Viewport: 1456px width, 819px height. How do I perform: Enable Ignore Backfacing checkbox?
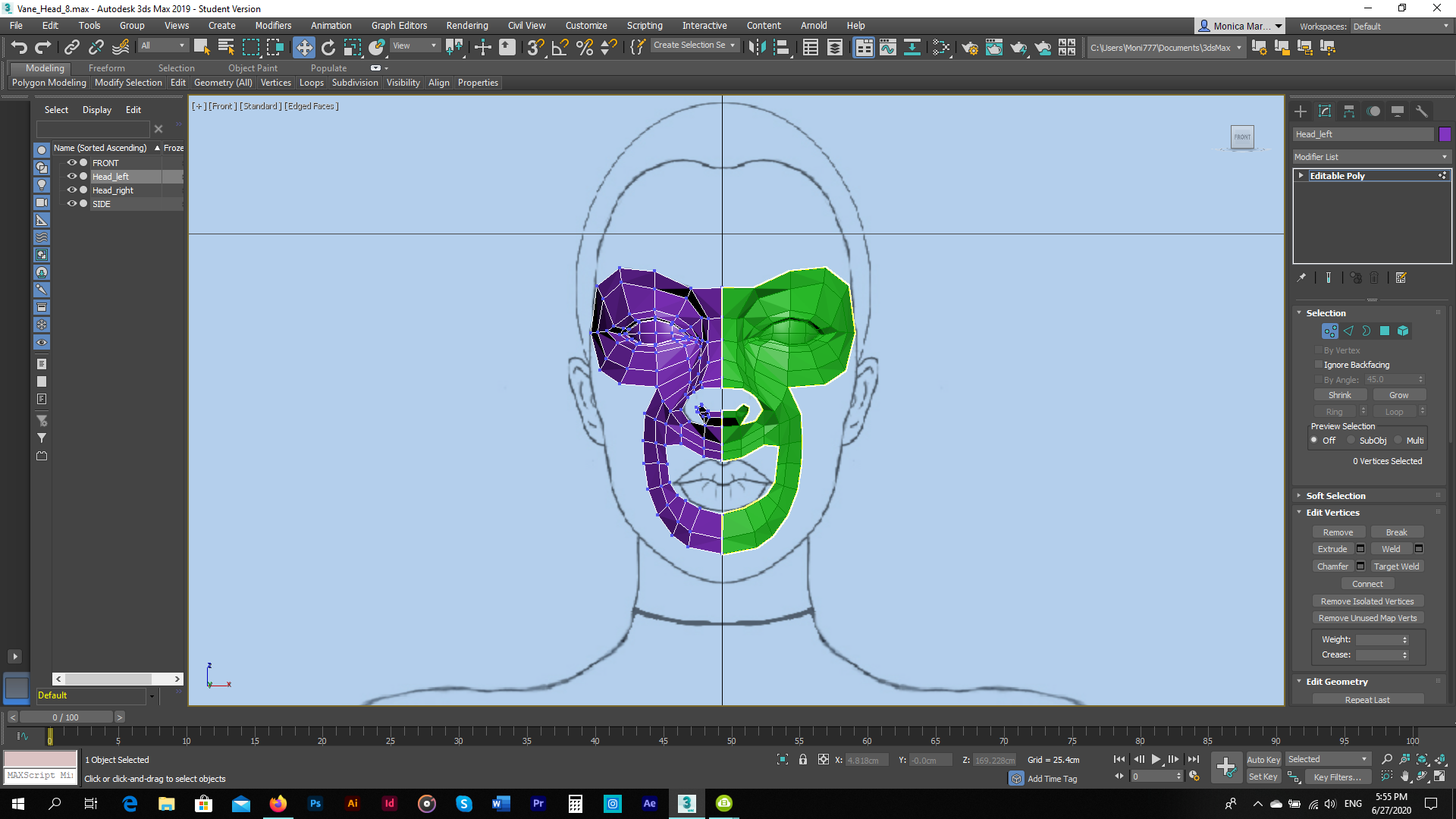1318,365
